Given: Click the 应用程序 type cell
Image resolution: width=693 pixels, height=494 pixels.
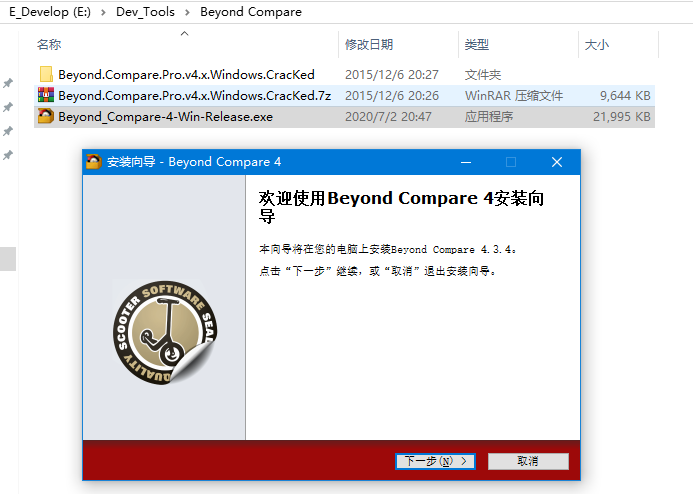Looking at the screenshot, I should 489,117.
